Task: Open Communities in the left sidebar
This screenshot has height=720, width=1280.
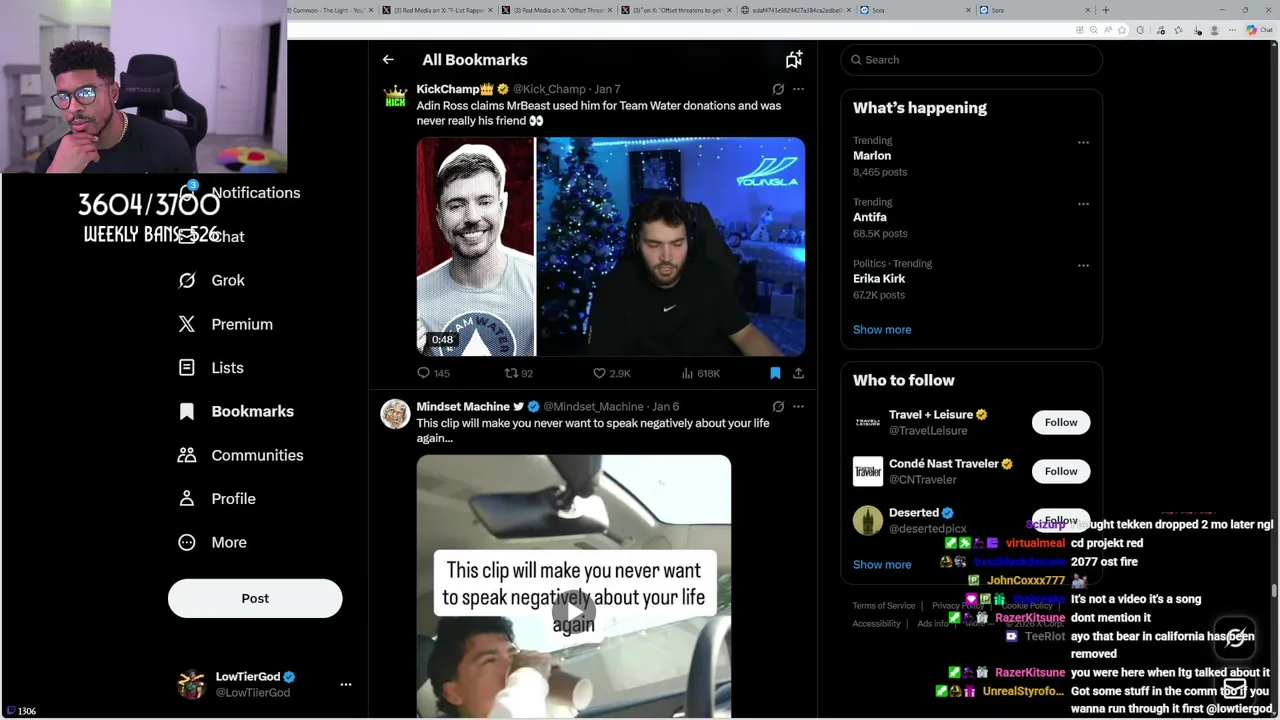Action: (240, 455)
